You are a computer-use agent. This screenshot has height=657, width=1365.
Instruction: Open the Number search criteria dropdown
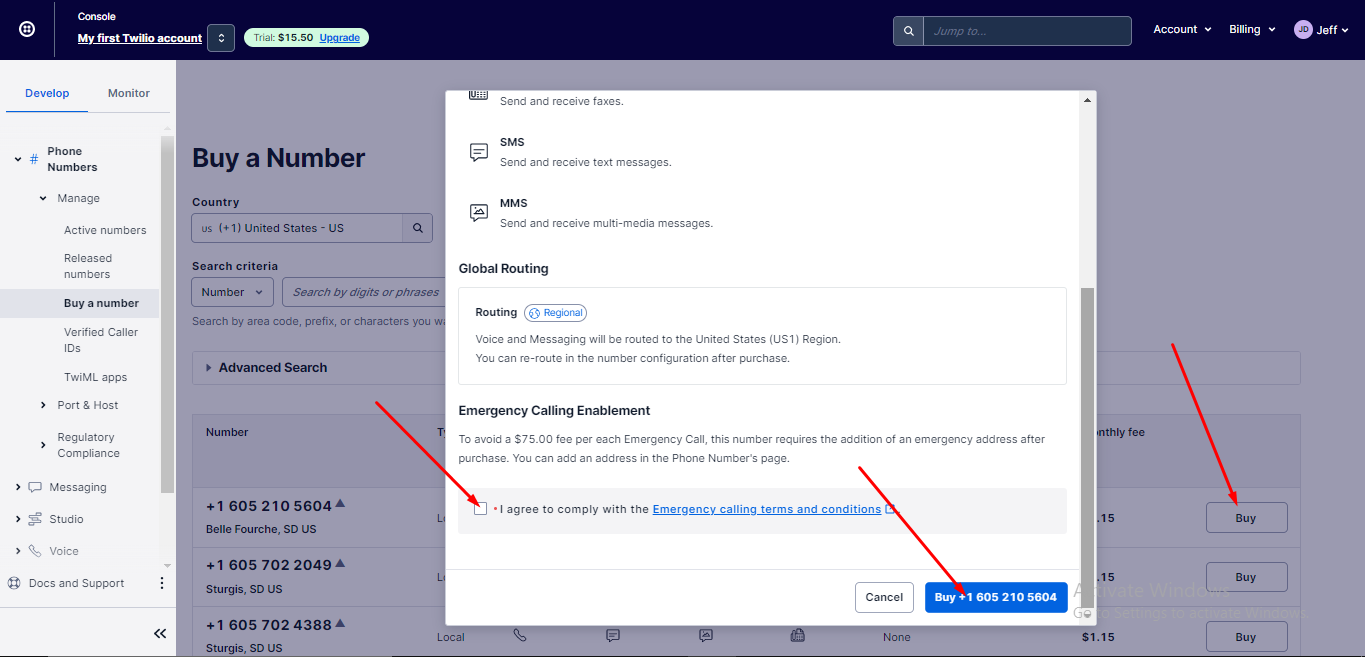tap(232, 292)
